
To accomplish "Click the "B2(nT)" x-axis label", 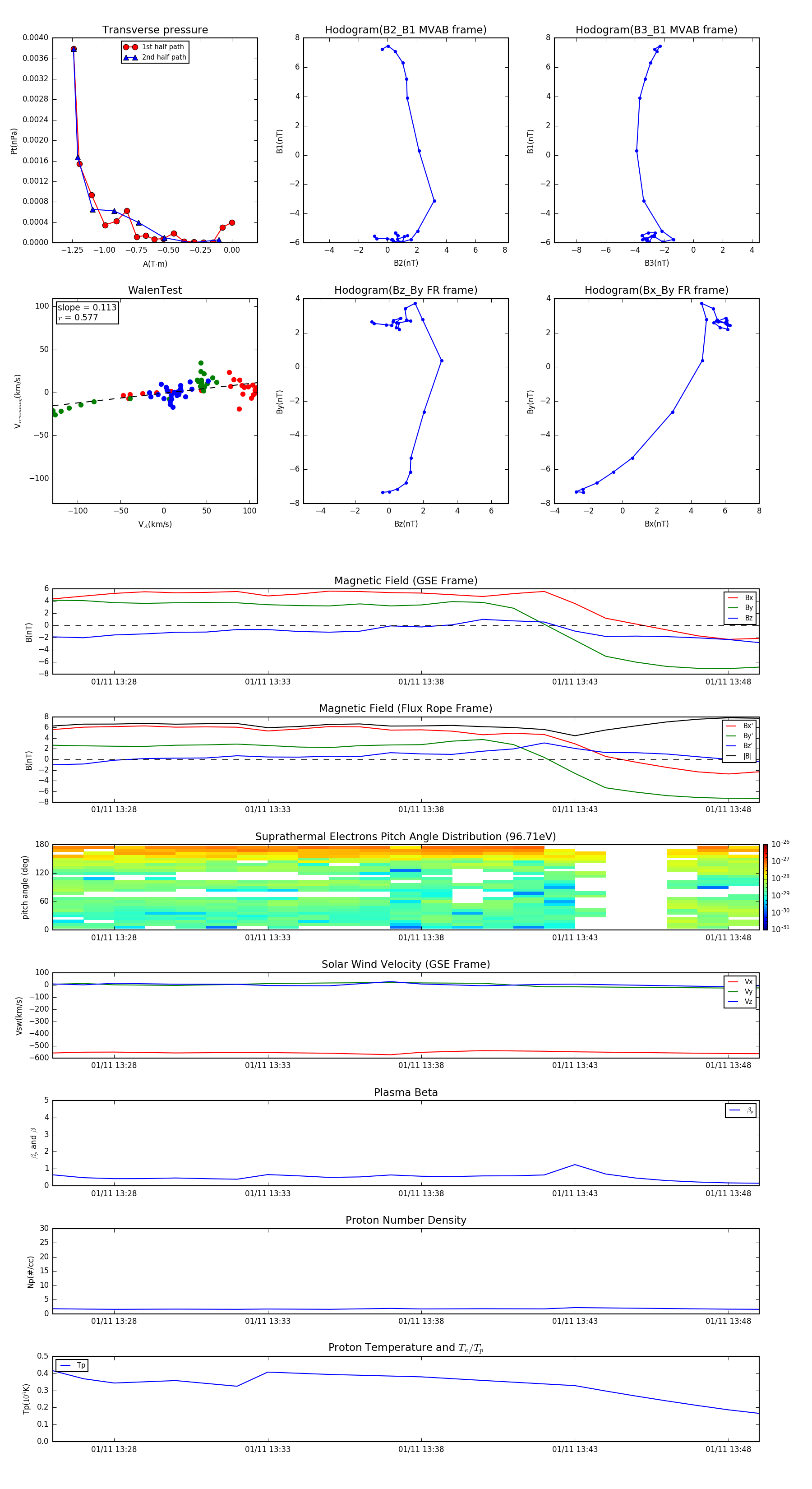I will point(406,263).
